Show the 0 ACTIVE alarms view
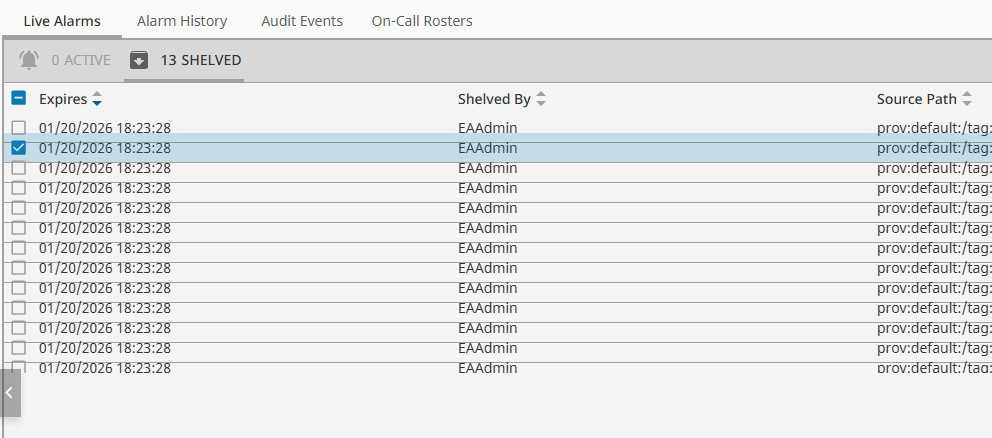 [81, 60]
